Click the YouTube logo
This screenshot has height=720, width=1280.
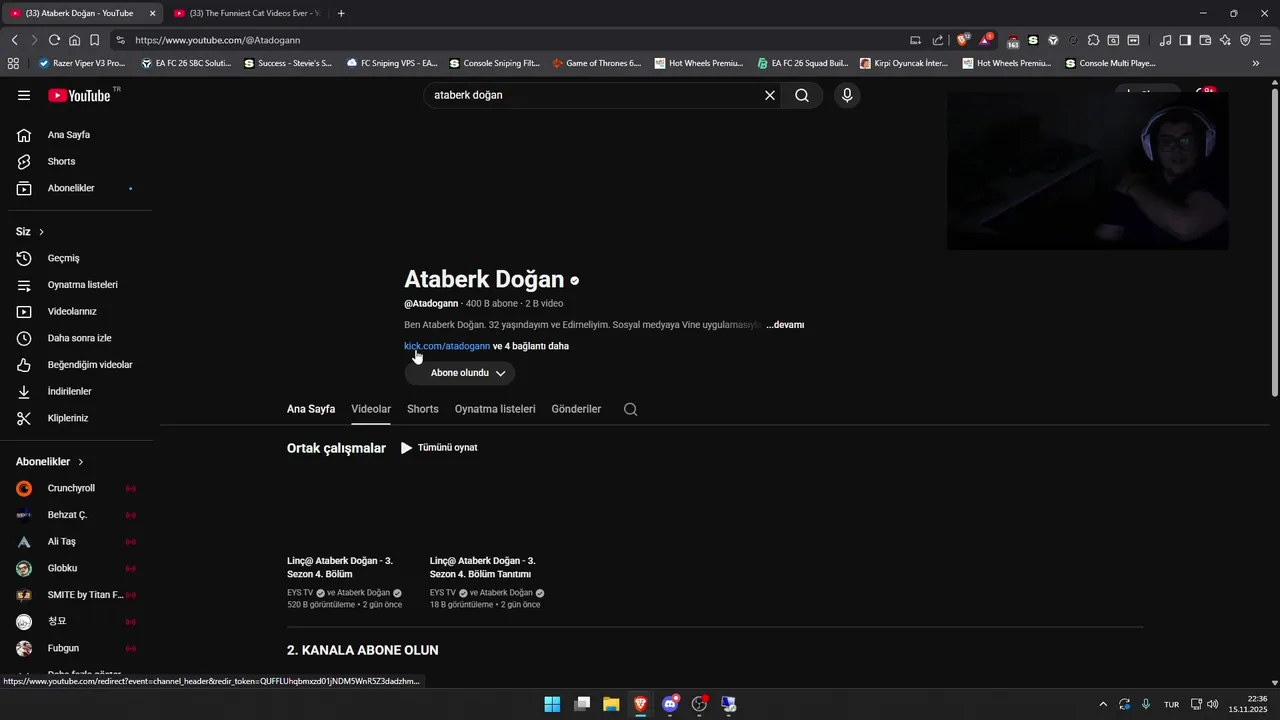79,95
